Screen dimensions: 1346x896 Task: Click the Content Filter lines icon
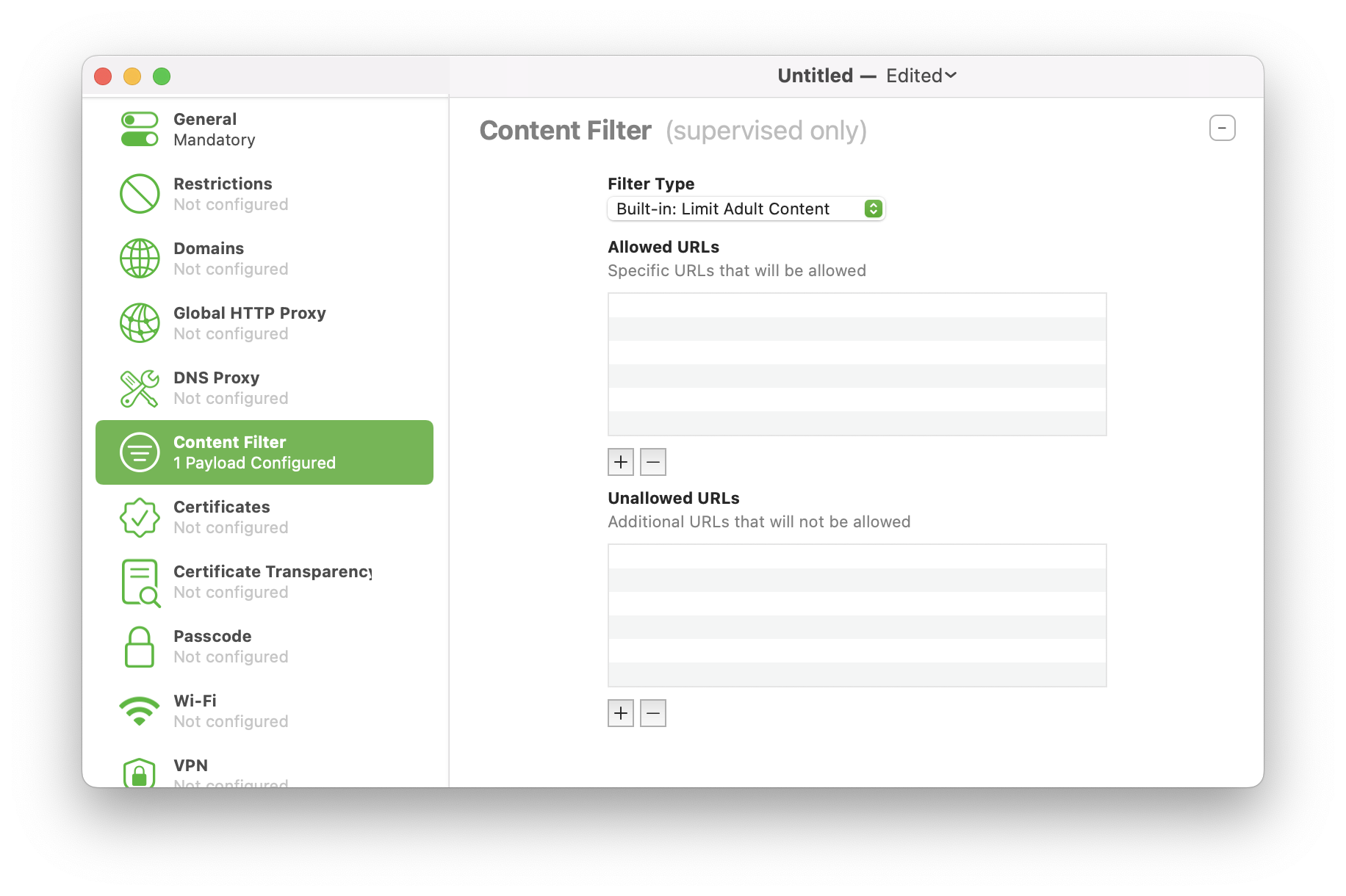pyautogui.click(x=140, y=452)
